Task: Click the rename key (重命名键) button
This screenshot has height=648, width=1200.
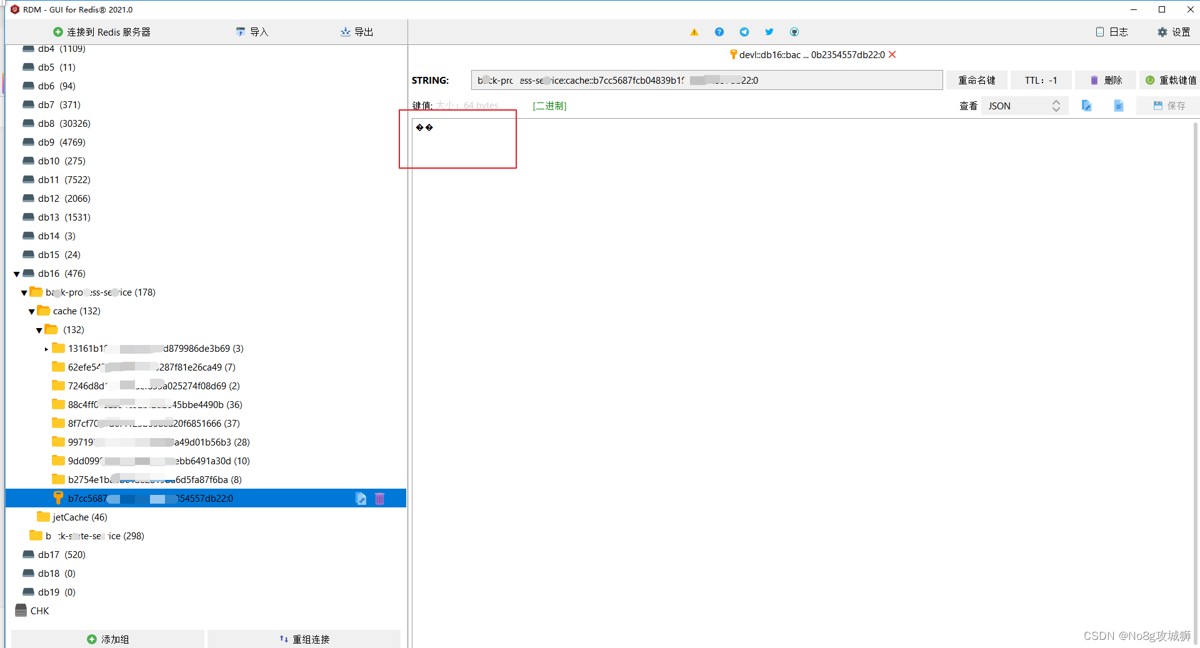Action: tap(977, 80)
